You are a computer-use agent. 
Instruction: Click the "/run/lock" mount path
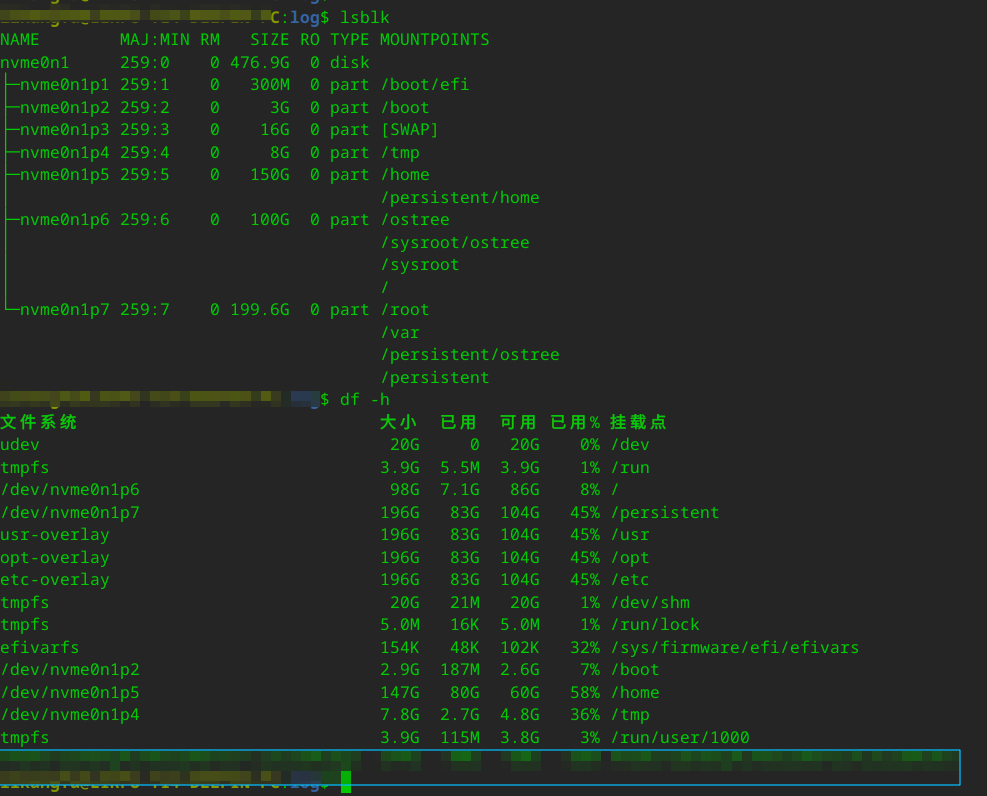pyautogui.click(x=655, y=624)
